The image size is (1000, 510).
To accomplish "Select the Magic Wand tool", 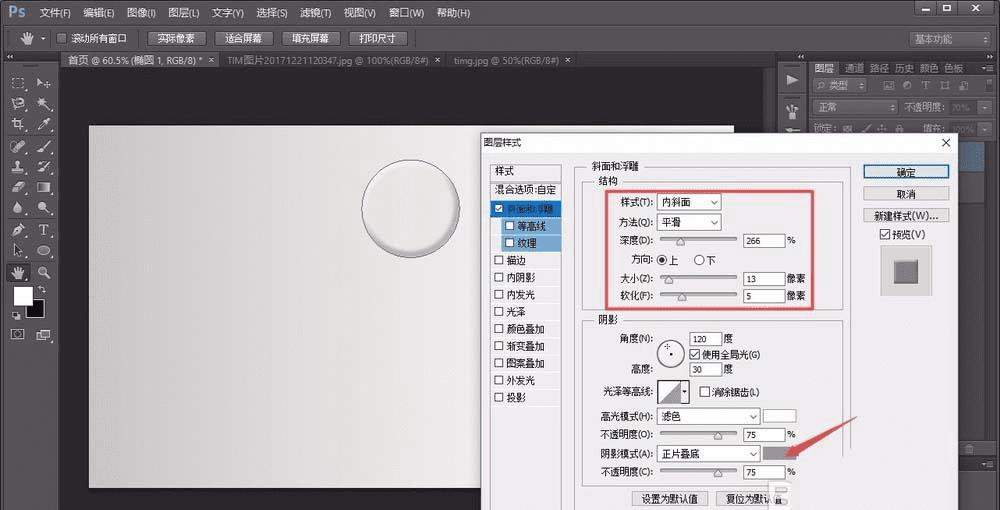I will coord(44,104).
